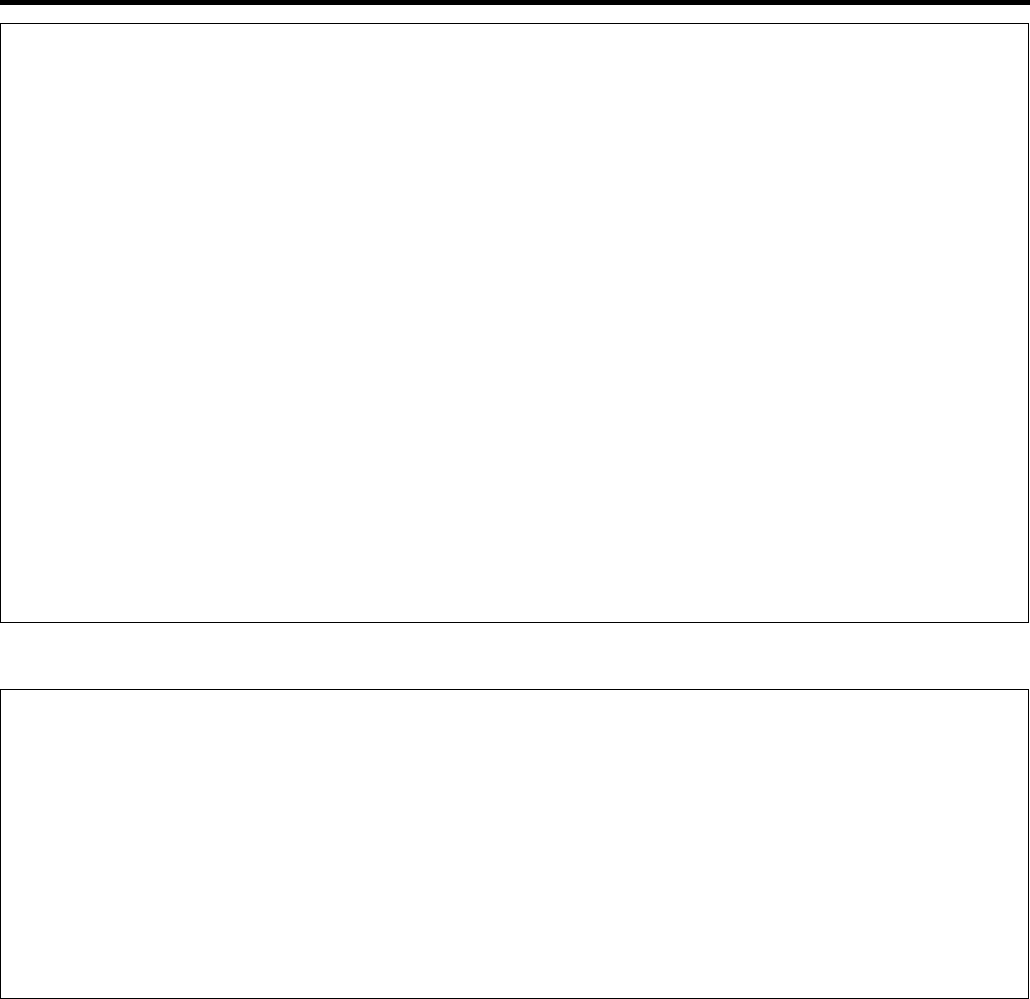Image resolution: width=1030 pixels, height=999 pixels.
Task: Select the bottom-right corner of upper box
Action: (x=1028, y=622)
